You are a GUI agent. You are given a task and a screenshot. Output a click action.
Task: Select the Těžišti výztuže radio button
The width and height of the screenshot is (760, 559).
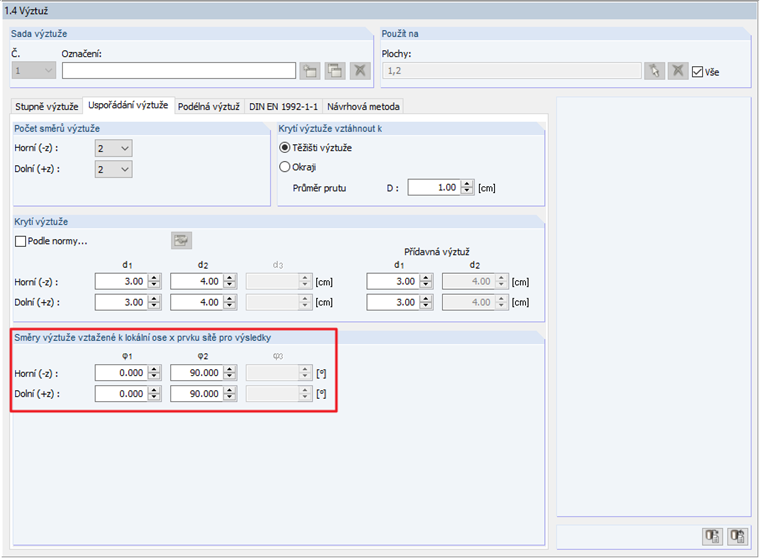click(x=285, y=147)
